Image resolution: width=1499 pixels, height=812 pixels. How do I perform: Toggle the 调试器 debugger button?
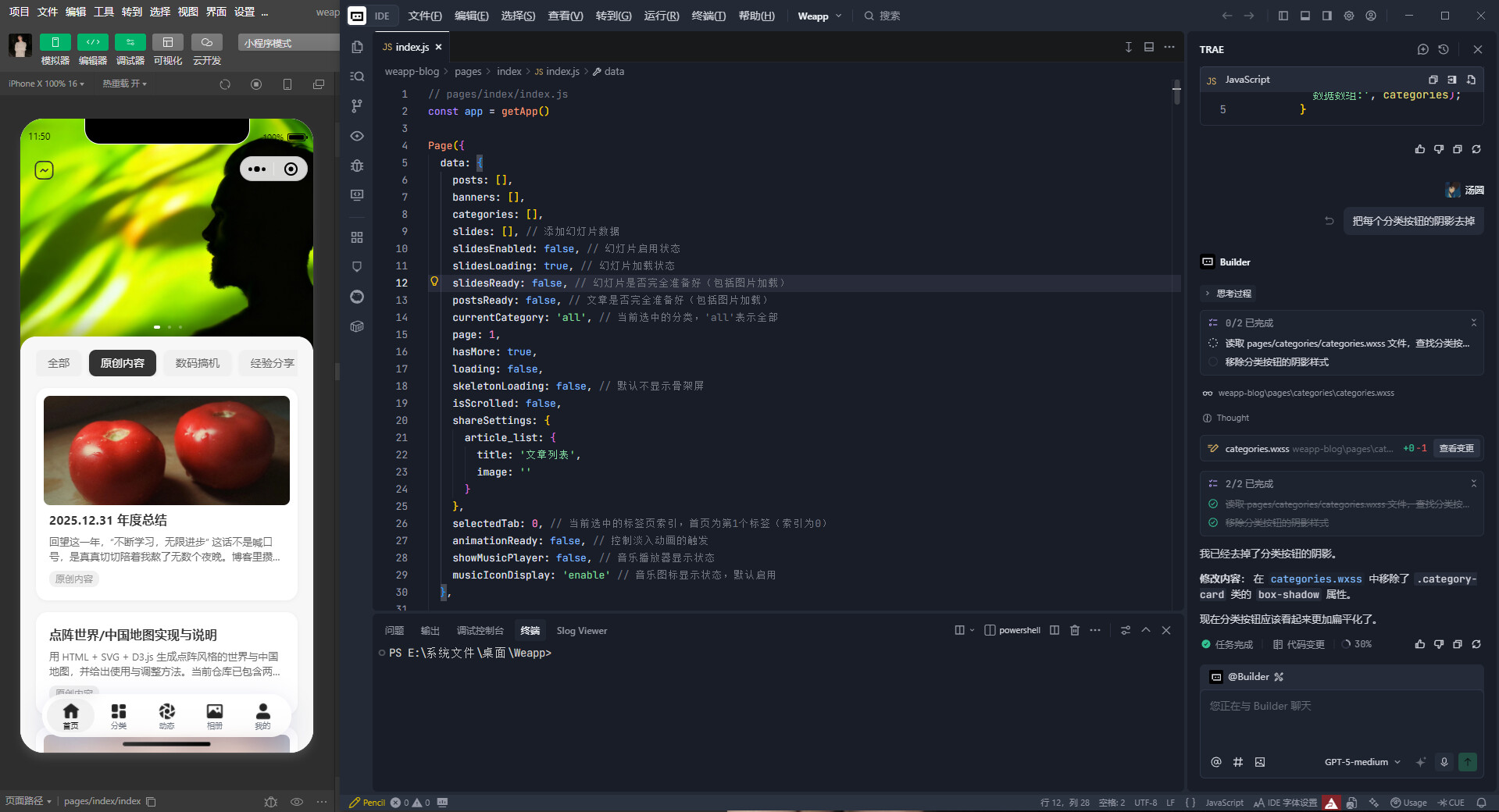point(130,42)
